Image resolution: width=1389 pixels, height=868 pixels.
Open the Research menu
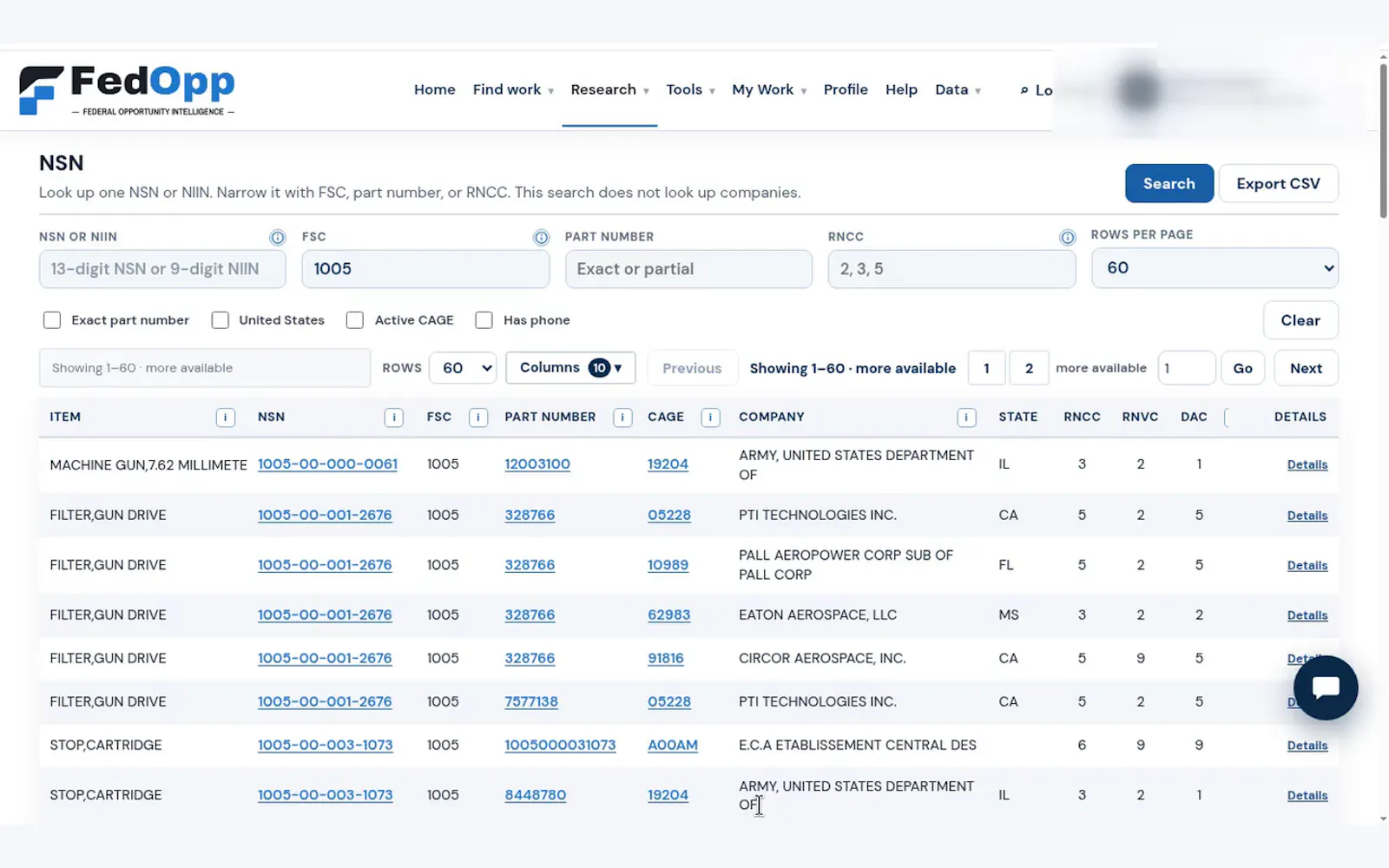pyautogui.click(x=609, y=89)
